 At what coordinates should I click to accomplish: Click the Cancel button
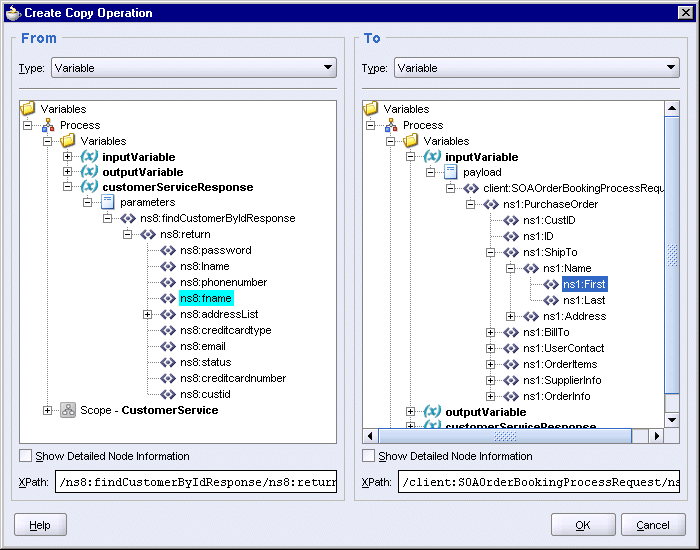(653, 525)
